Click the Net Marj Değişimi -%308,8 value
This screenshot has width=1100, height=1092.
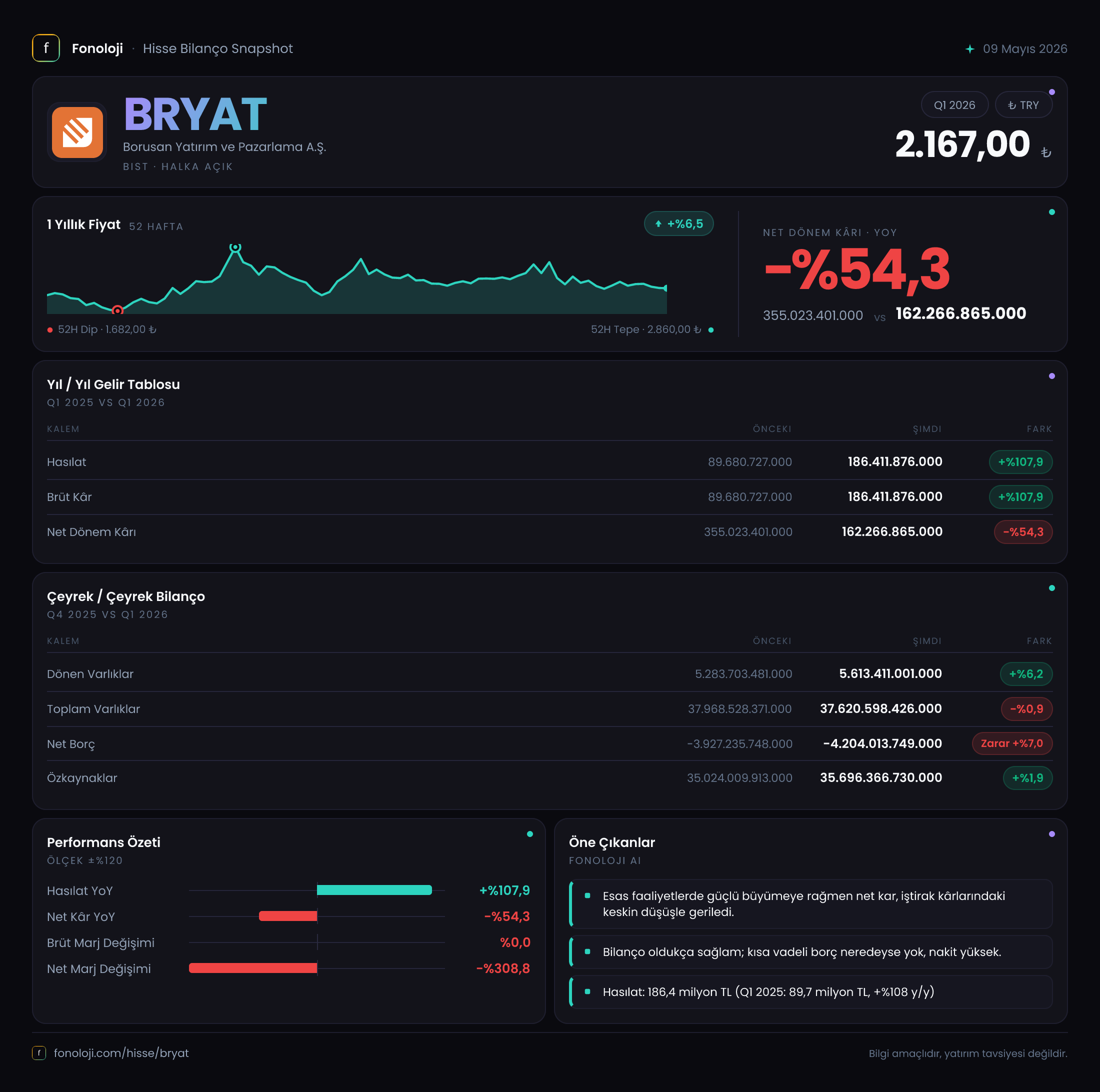point(503,968)
